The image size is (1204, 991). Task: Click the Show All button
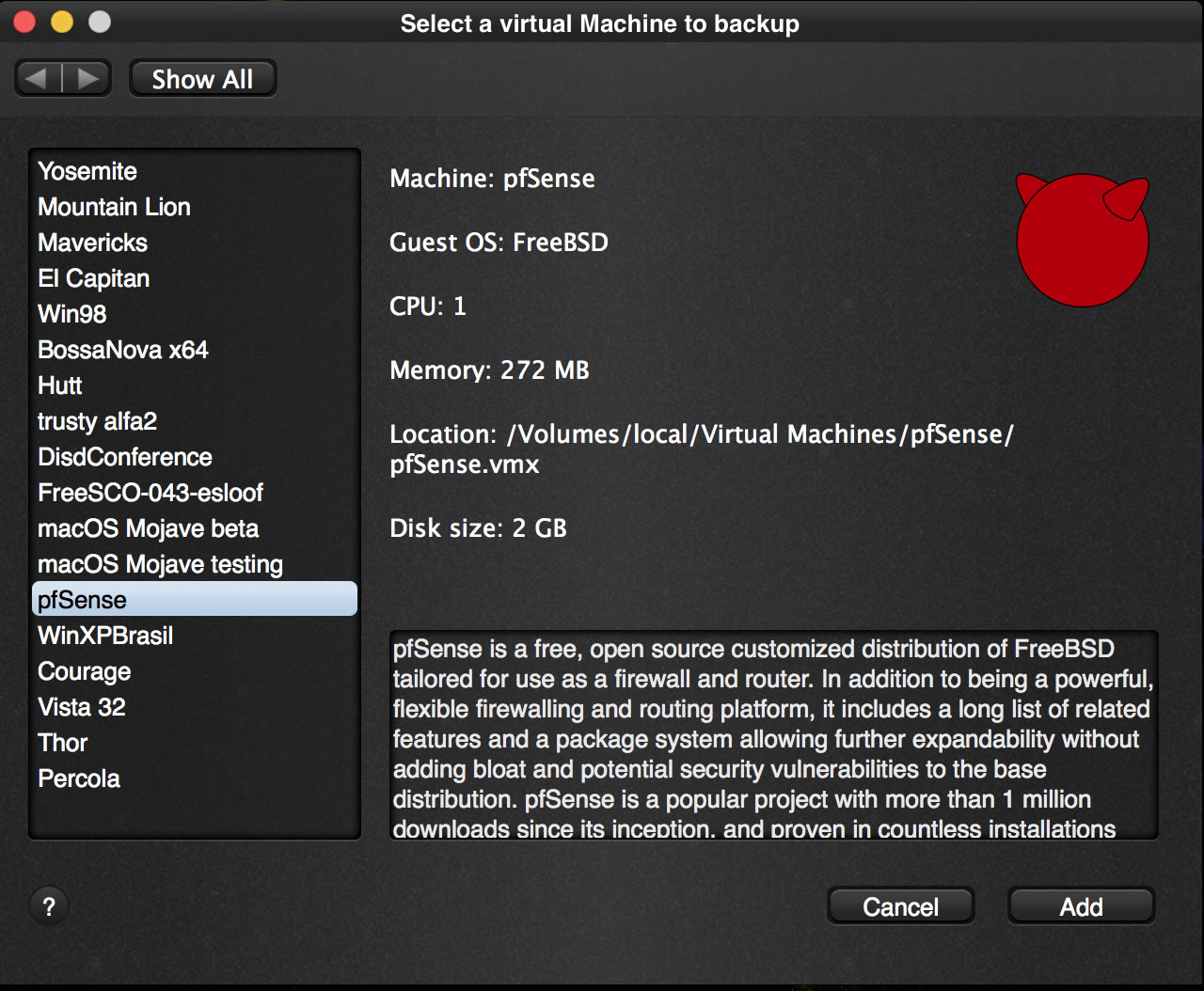(x=202, y=79)
